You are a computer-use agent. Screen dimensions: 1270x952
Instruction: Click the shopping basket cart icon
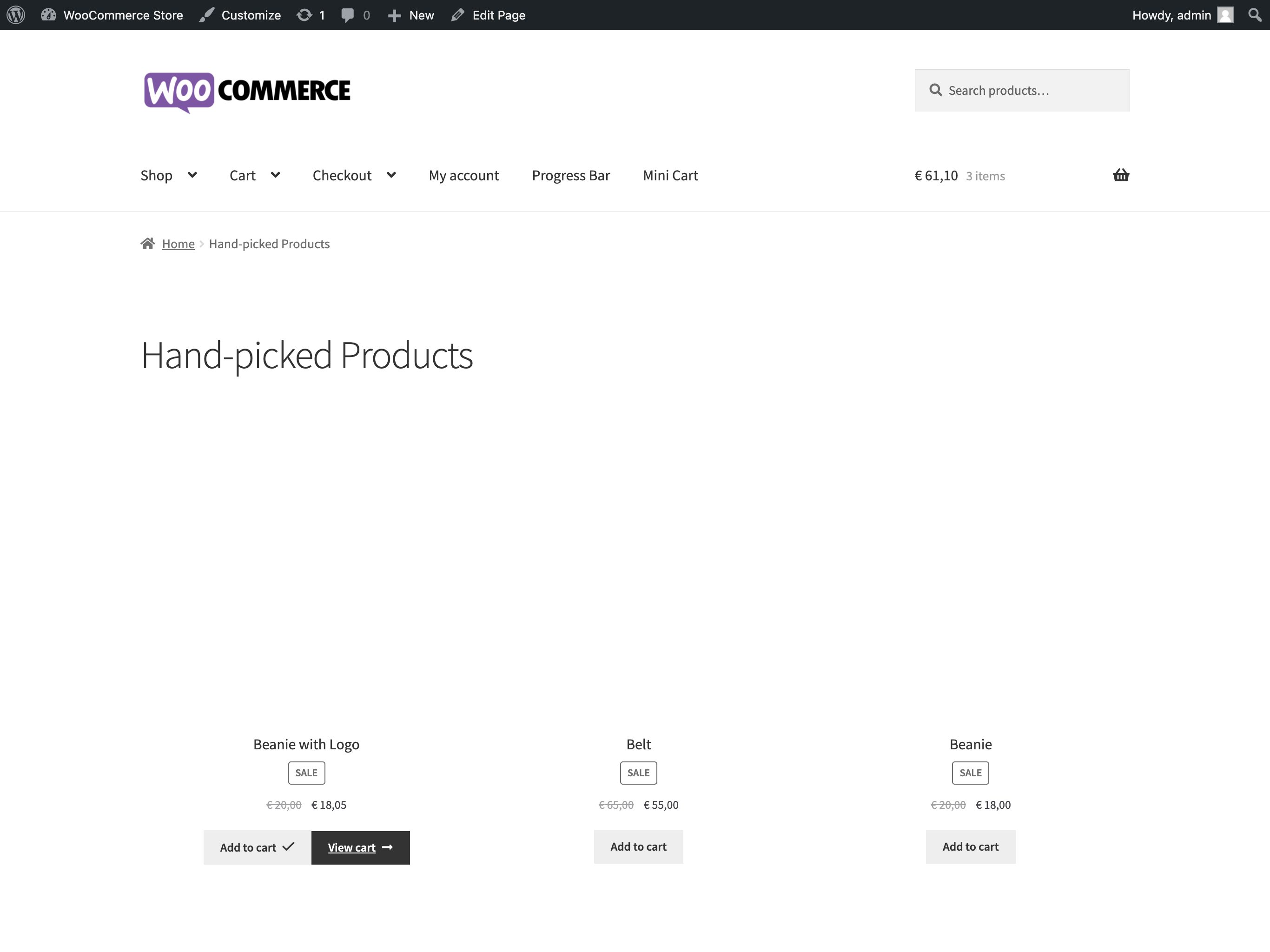point(1121,176)
